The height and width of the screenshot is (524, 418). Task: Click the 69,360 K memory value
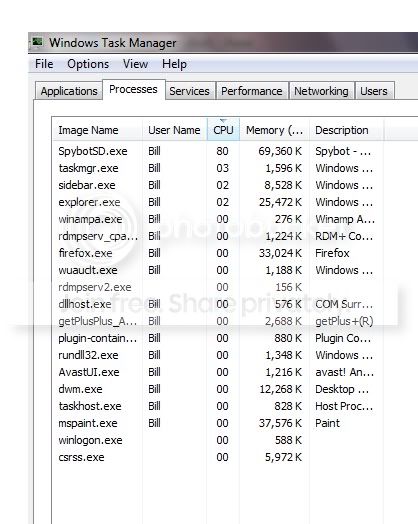tap(280, 151)
